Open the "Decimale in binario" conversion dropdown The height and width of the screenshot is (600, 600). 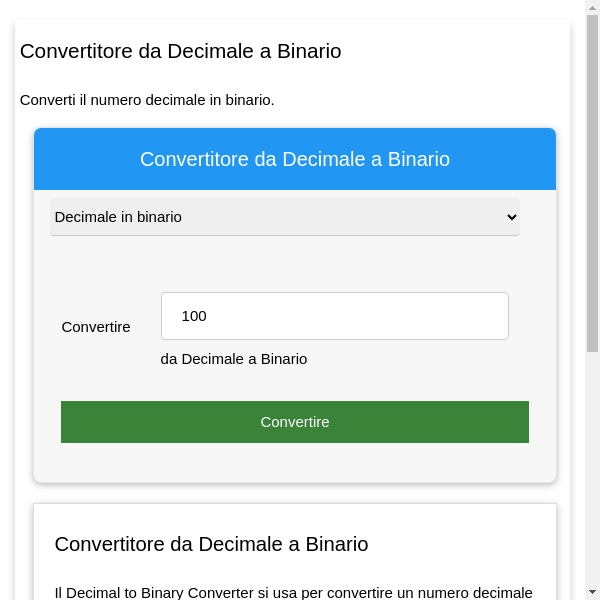click(284, 217)
